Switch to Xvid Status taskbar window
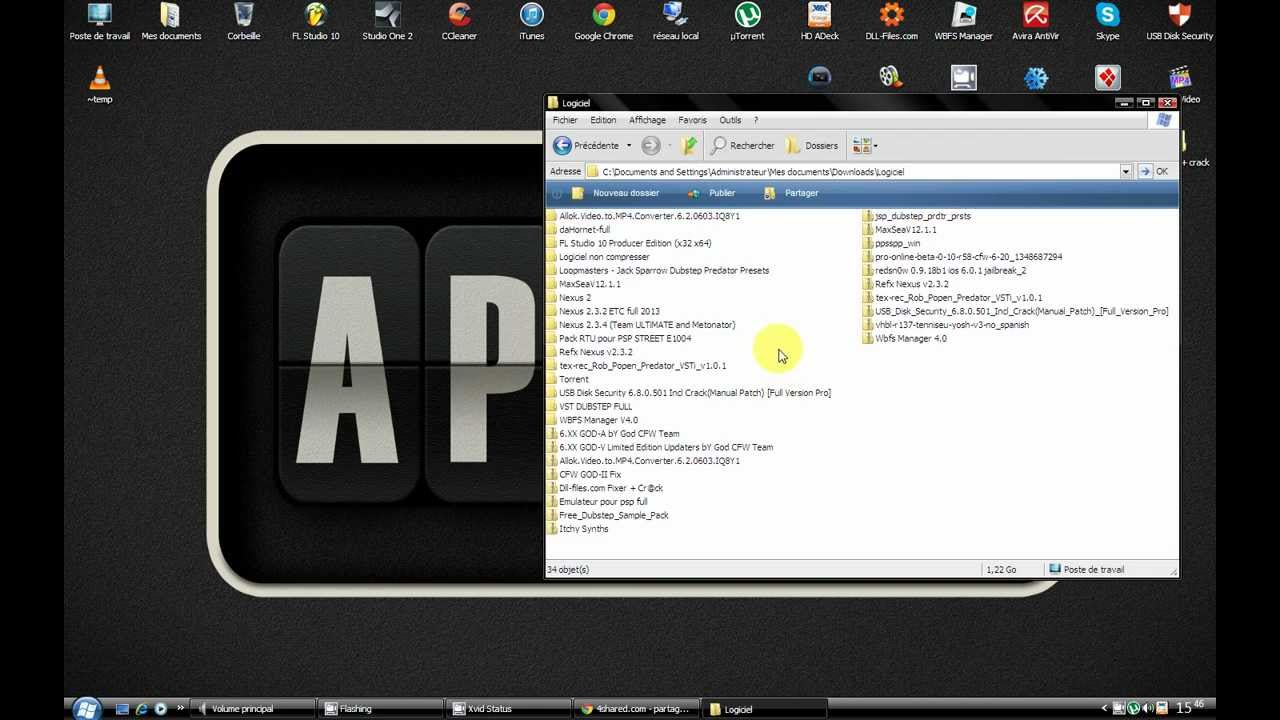Image resolution: width=1280 pixels, height=720 pixels. (x=507, y=709)
